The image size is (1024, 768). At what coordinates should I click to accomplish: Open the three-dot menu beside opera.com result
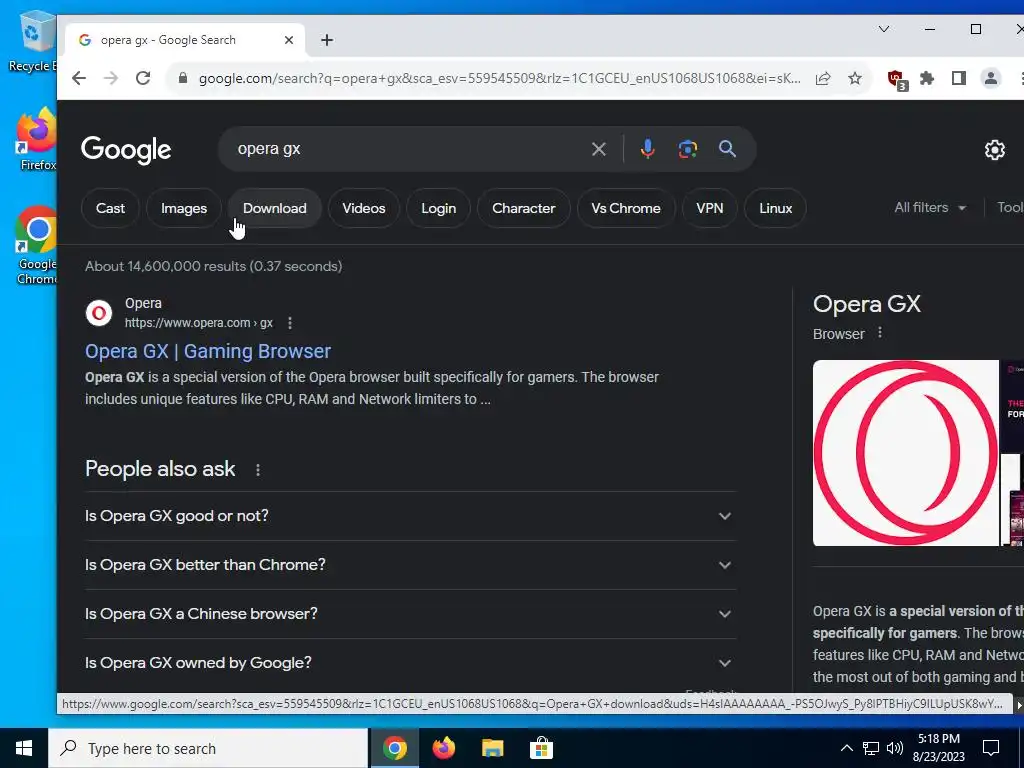click(290, 323)
